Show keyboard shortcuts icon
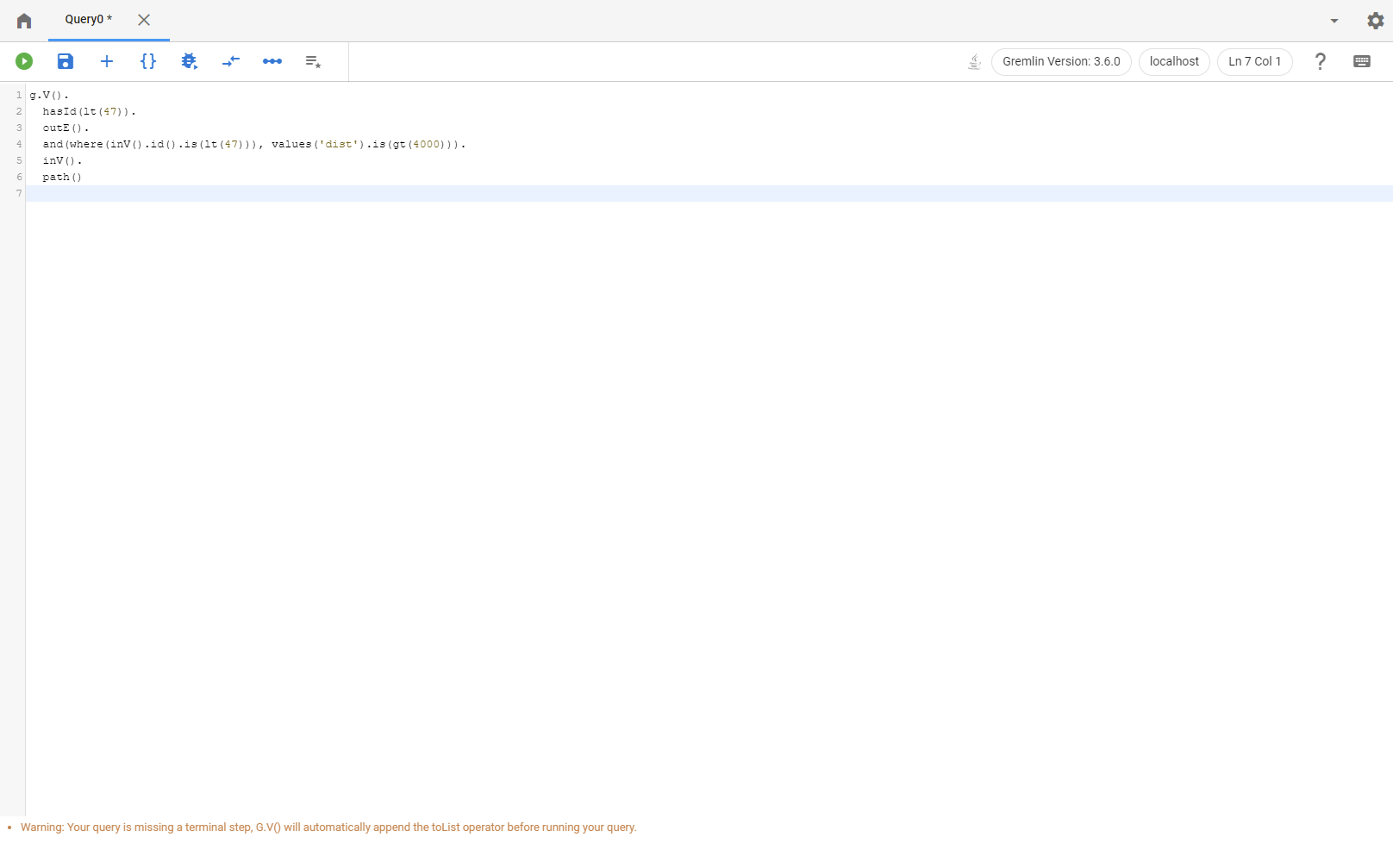The image size is (1393, 868). pyautogui.click(x=1362, y=61)
